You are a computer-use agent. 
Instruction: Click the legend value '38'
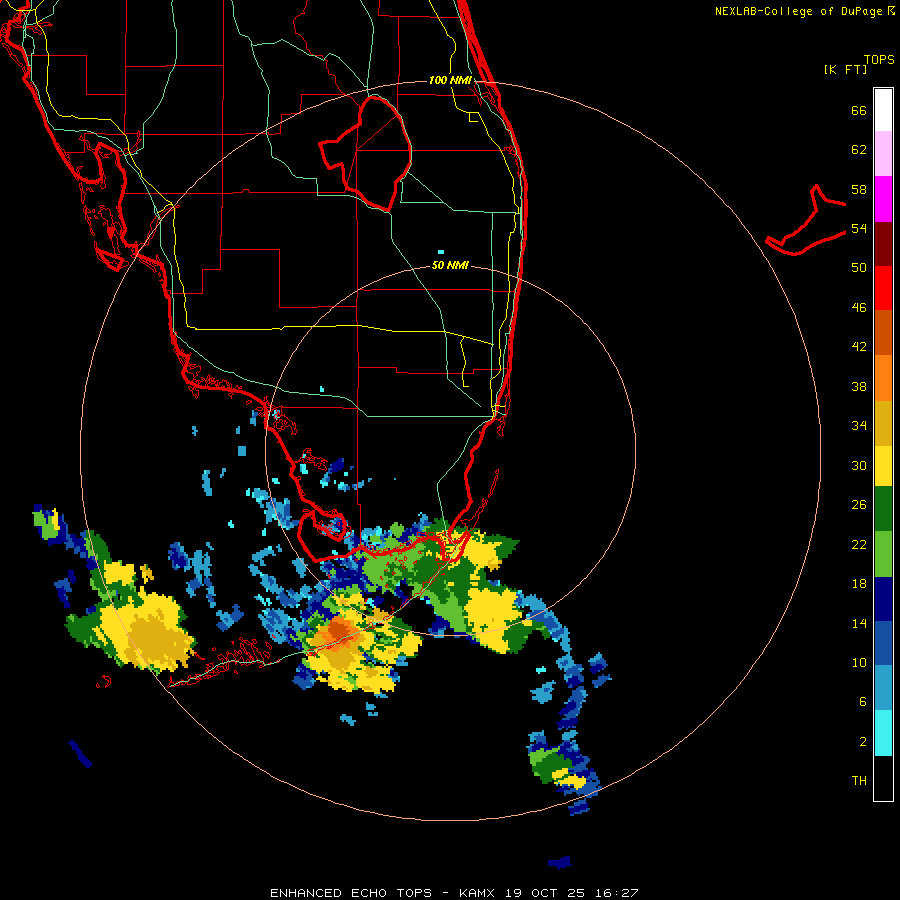point(859,386)
